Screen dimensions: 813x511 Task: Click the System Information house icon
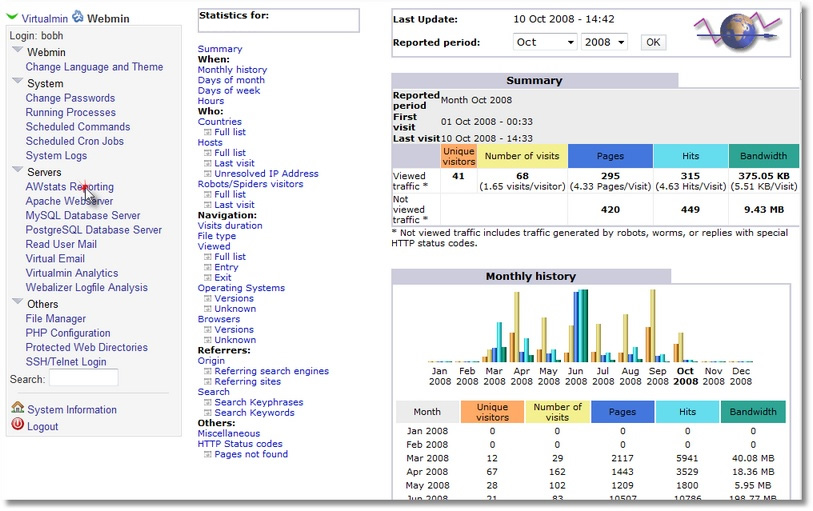click(18, 407)
